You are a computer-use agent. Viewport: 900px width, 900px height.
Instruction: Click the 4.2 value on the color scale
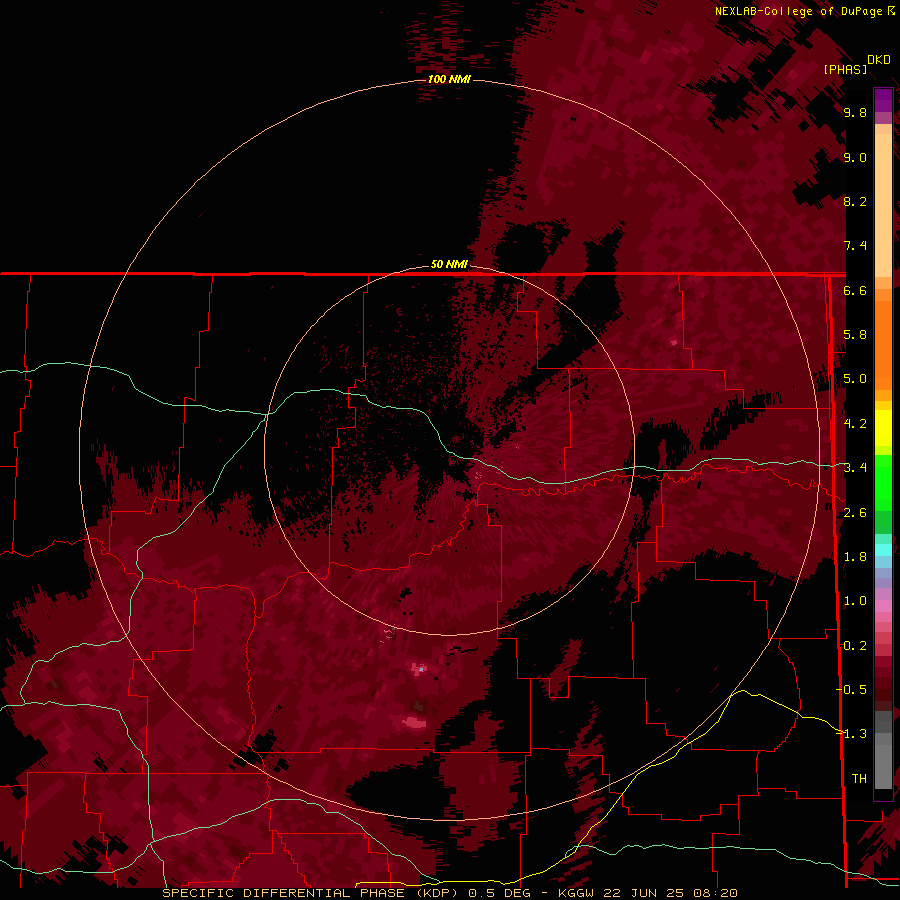pyautogui.click(x=855, y=424)
